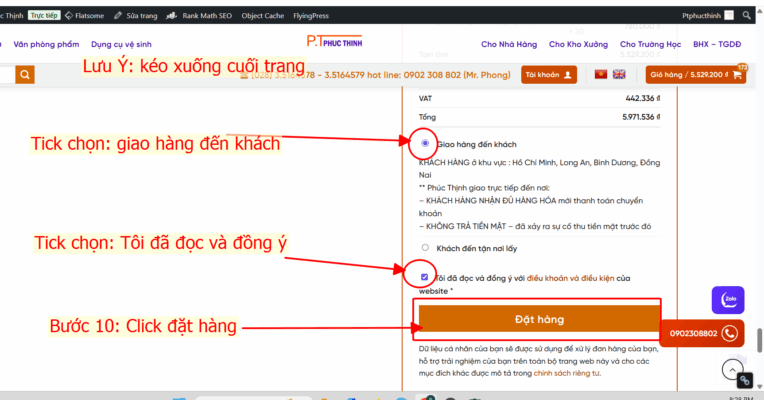
Task: Select 'Khách đến tận nơi lấy' radio option
Action: point(426,247)
